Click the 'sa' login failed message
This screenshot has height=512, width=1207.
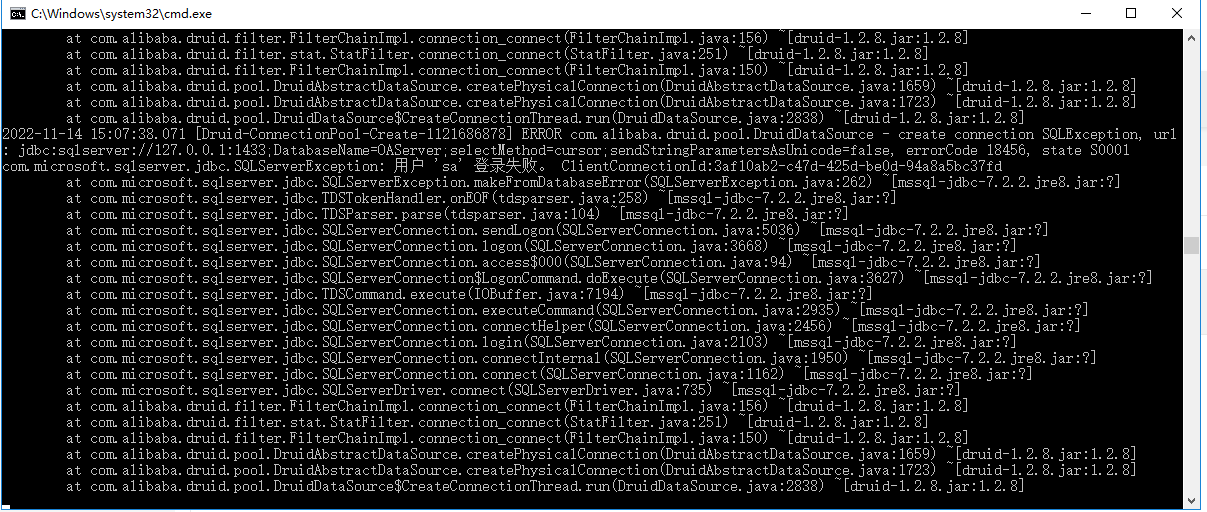coord(470,166)
